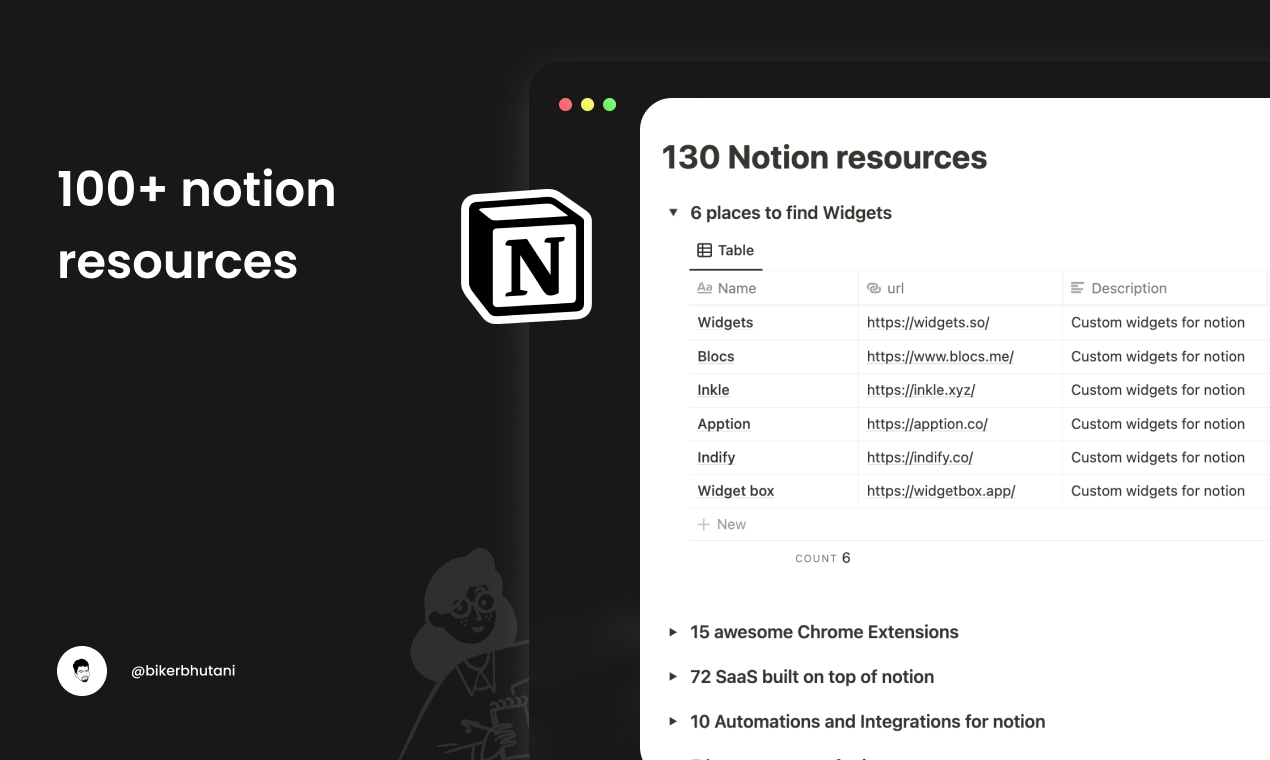Viewport: 1270px width, 760px height.
Task: Click the 130 Notion resources page title
Action: click(x=824, y=157)
